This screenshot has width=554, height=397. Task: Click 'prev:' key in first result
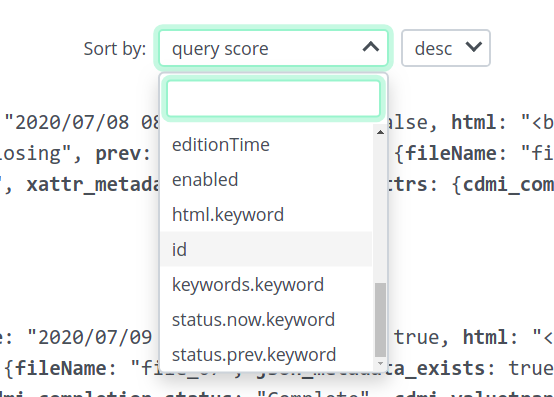point(123,154)
